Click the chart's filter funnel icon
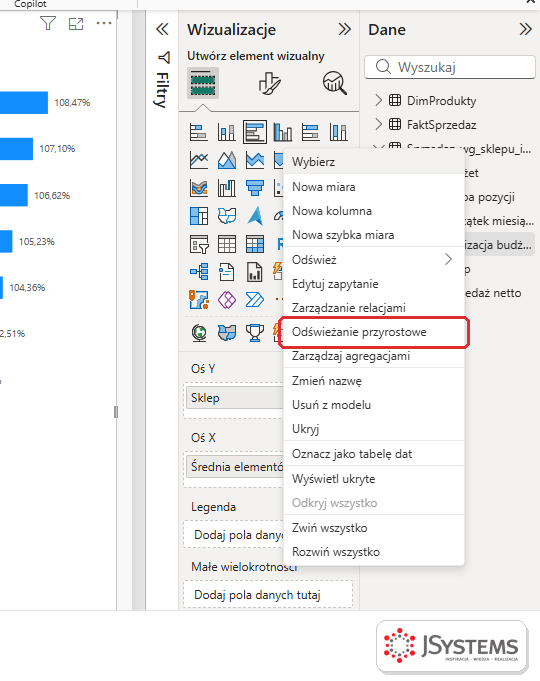The height and width of the screenshot is (681, 540). 48,23
